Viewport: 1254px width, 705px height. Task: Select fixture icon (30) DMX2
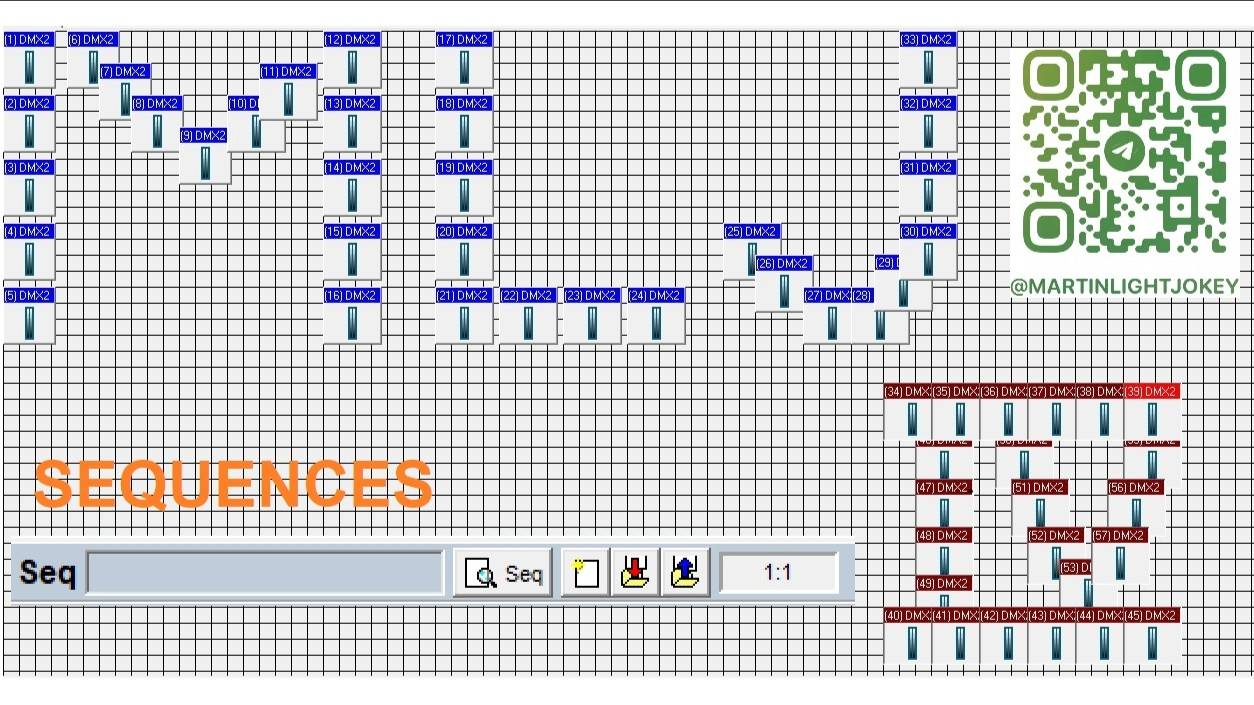tap(928, 252)
